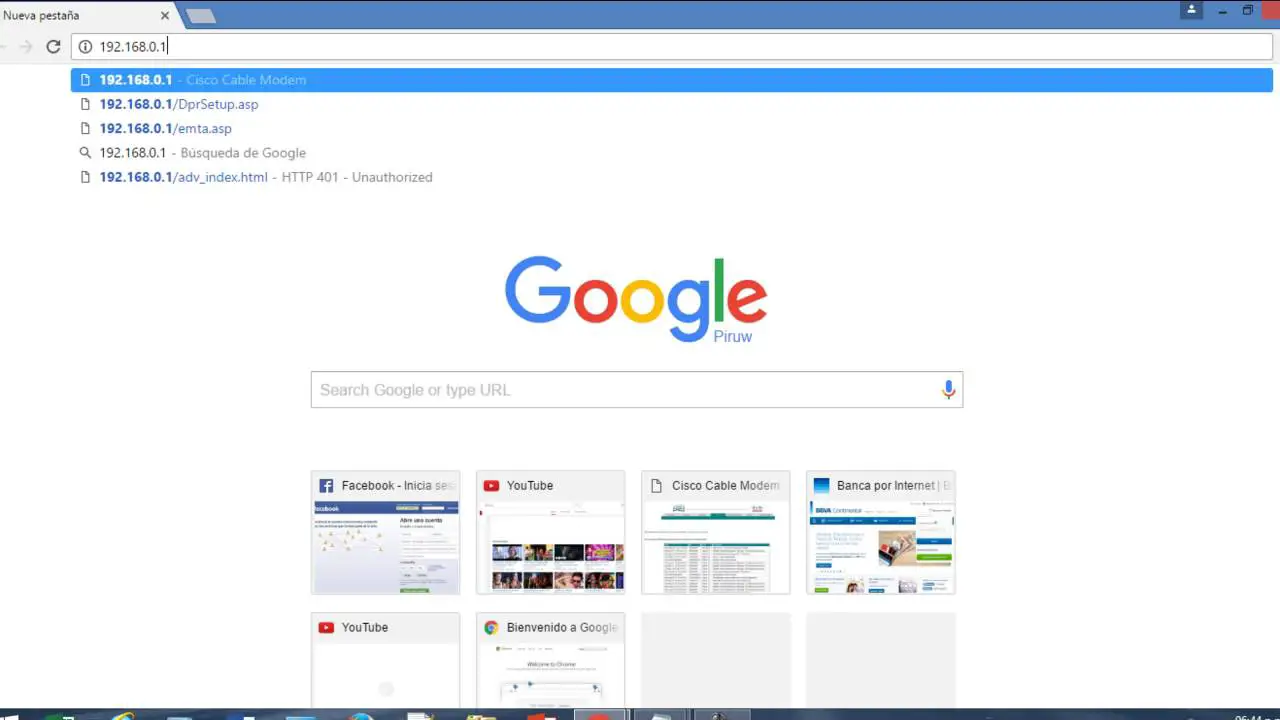
Task: Open a new tab with the new-tab button
Action: click(x=201, y=16)
